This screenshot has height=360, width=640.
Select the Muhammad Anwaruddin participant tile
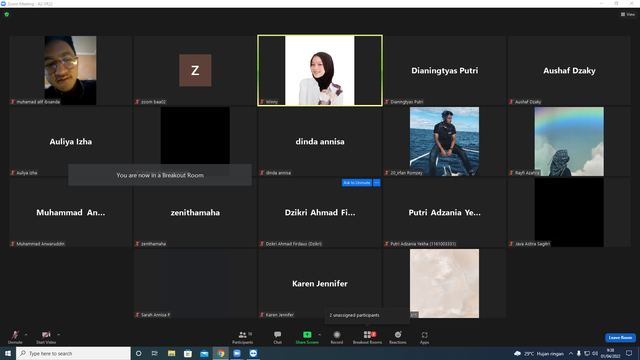click(71, 212)
